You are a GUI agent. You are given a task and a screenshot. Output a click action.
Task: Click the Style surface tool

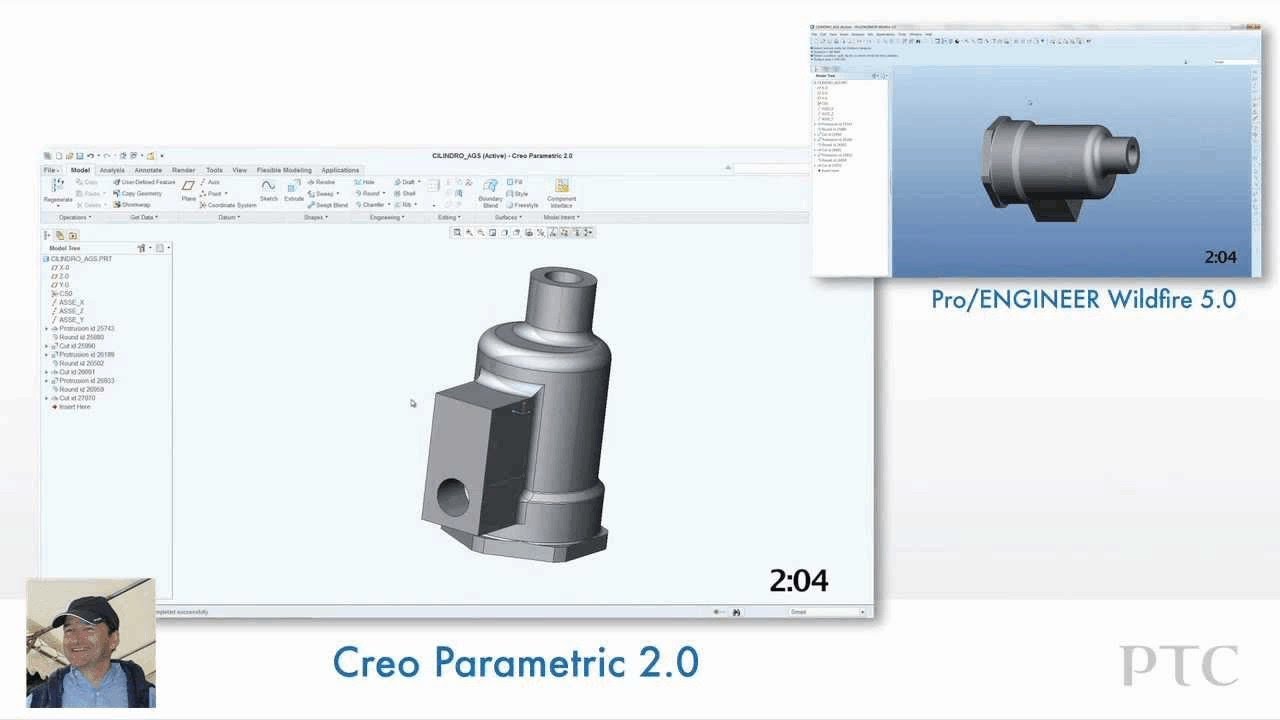517,194
